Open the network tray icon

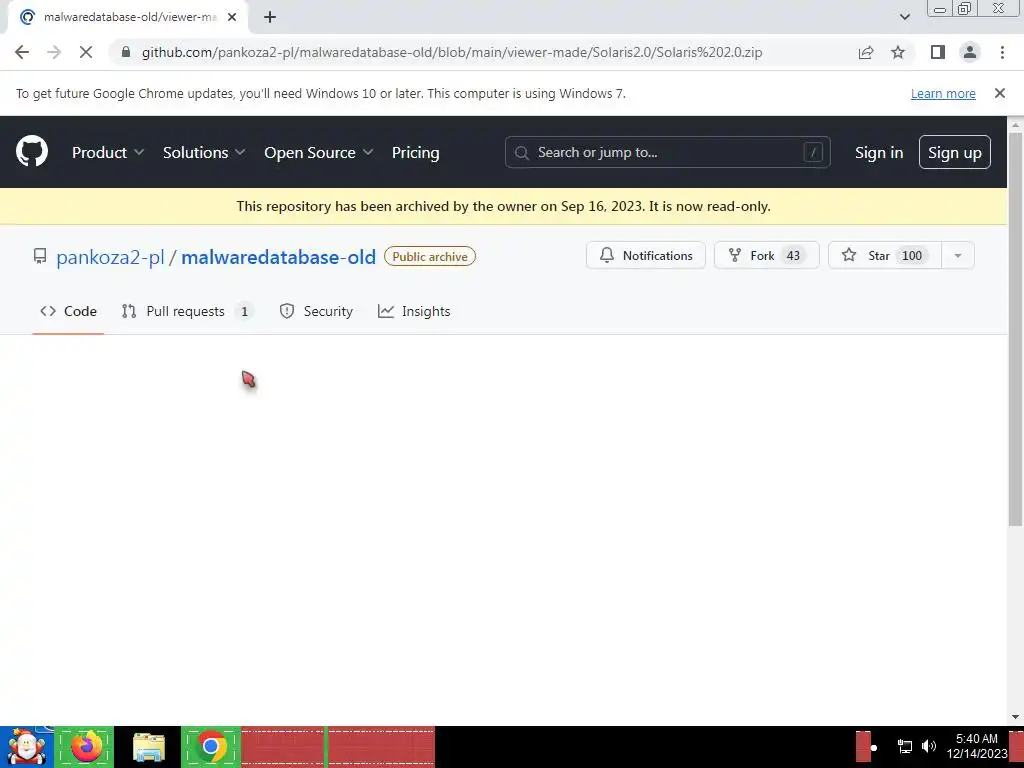pos(904,746)
